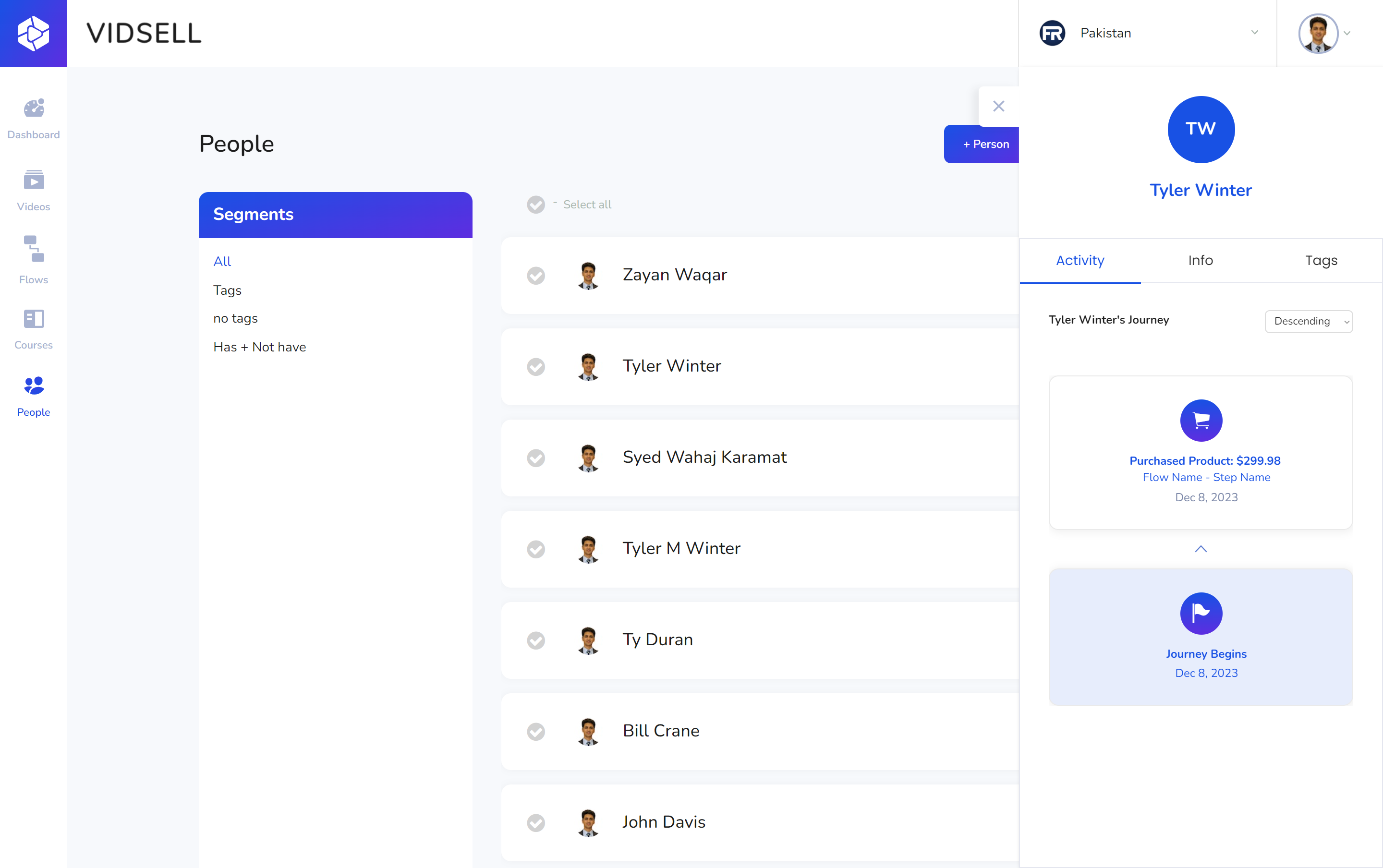Viewport: 1383px width, 868px height.
Task: Click the shopping cart purchase icon
Action: 1201,421
